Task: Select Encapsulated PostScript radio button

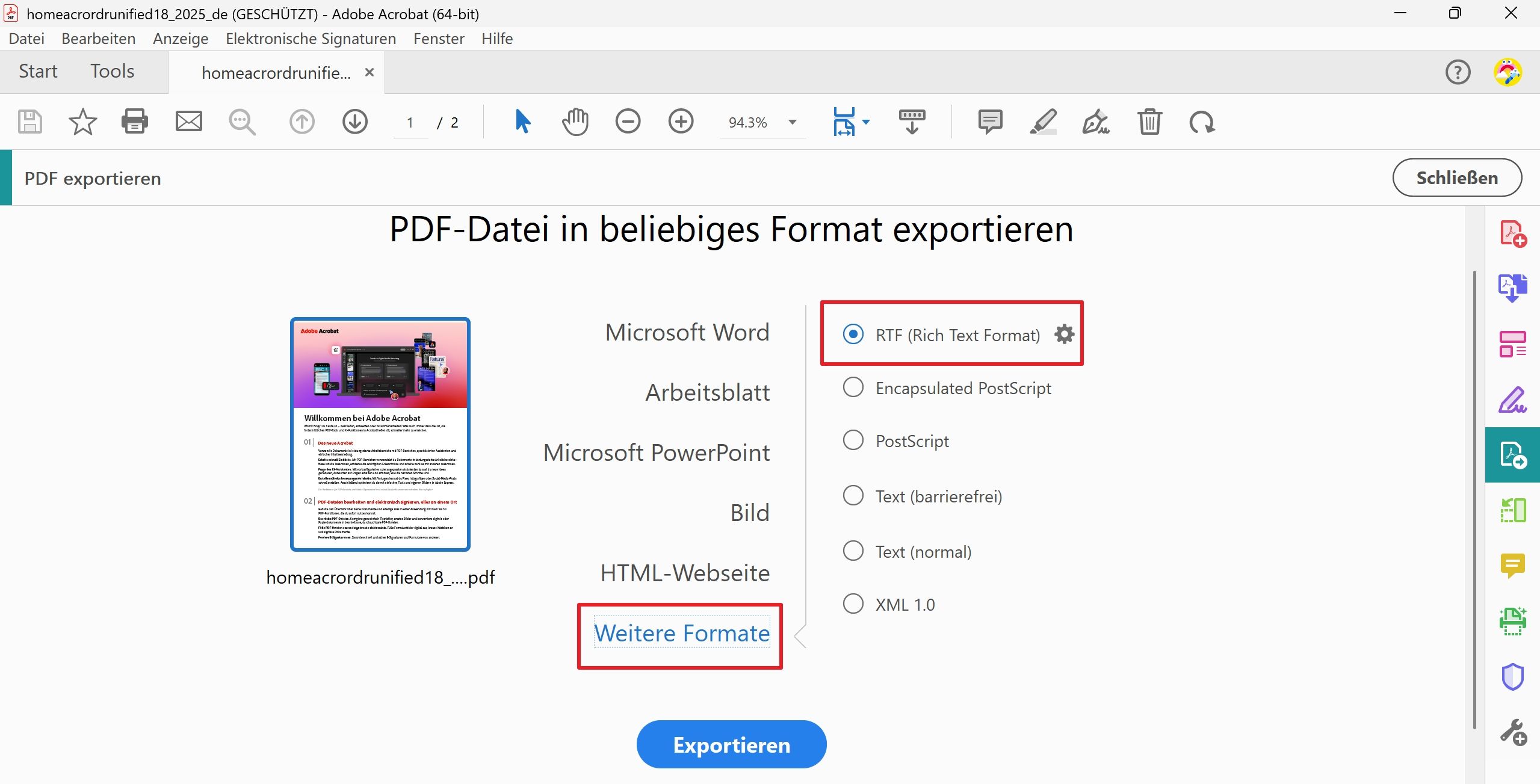Action: coord(853,387)
